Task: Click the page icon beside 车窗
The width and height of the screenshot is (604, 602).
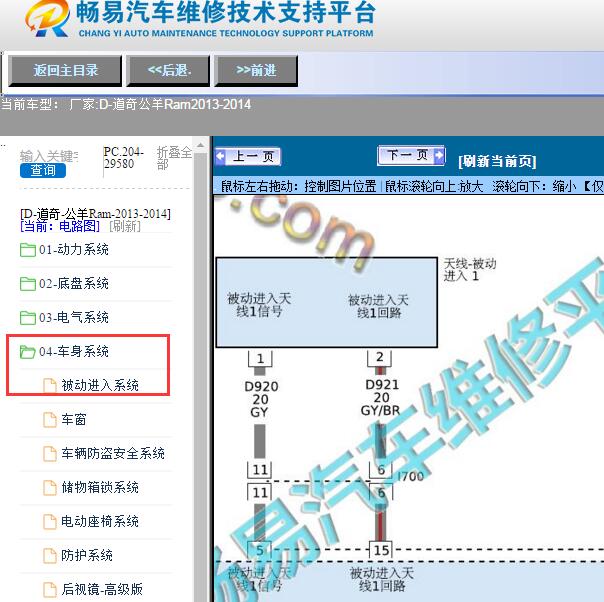Action: point(50,419)
